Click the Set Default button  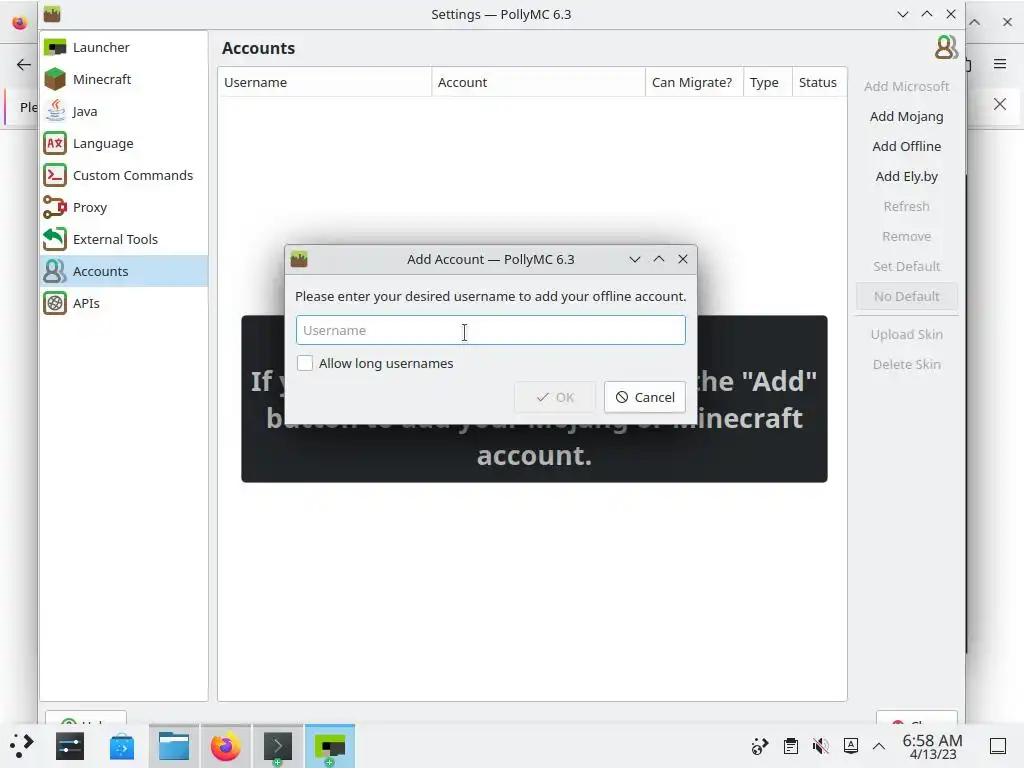click(x=906, y=266)
